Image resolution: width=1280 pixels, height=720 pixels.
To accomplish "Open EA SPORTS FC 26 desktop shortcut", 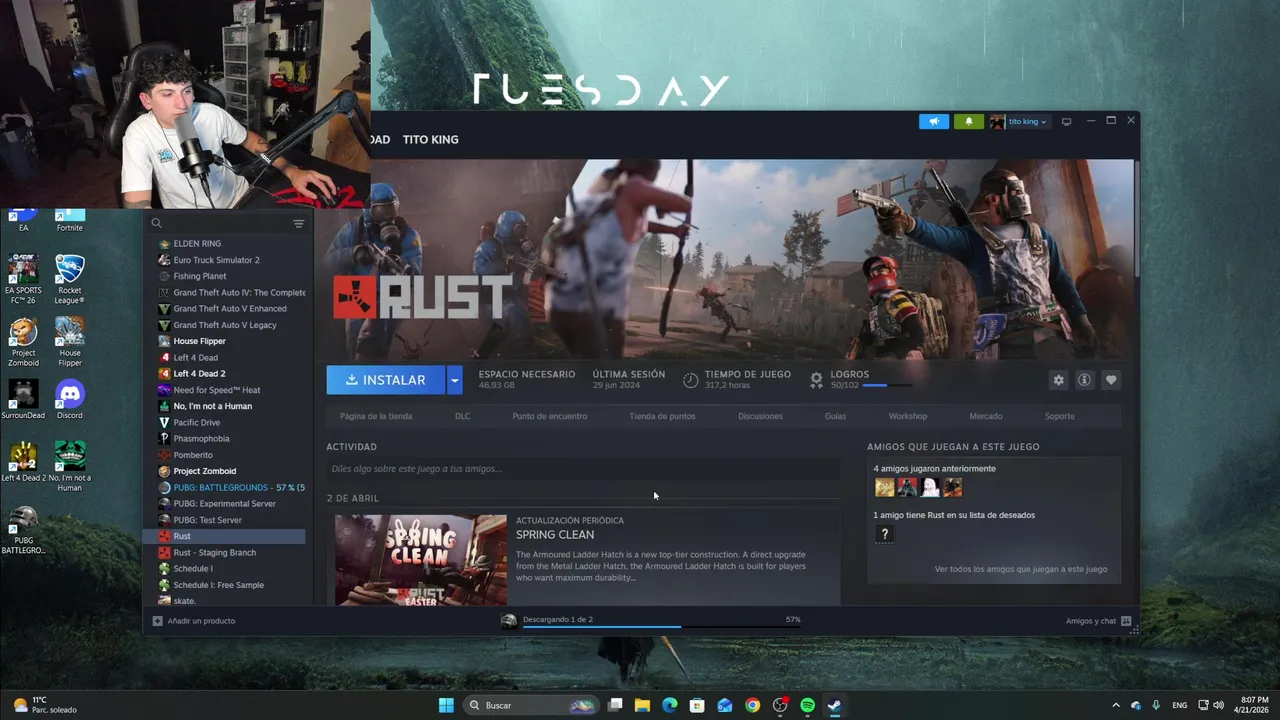I will 23,279.
